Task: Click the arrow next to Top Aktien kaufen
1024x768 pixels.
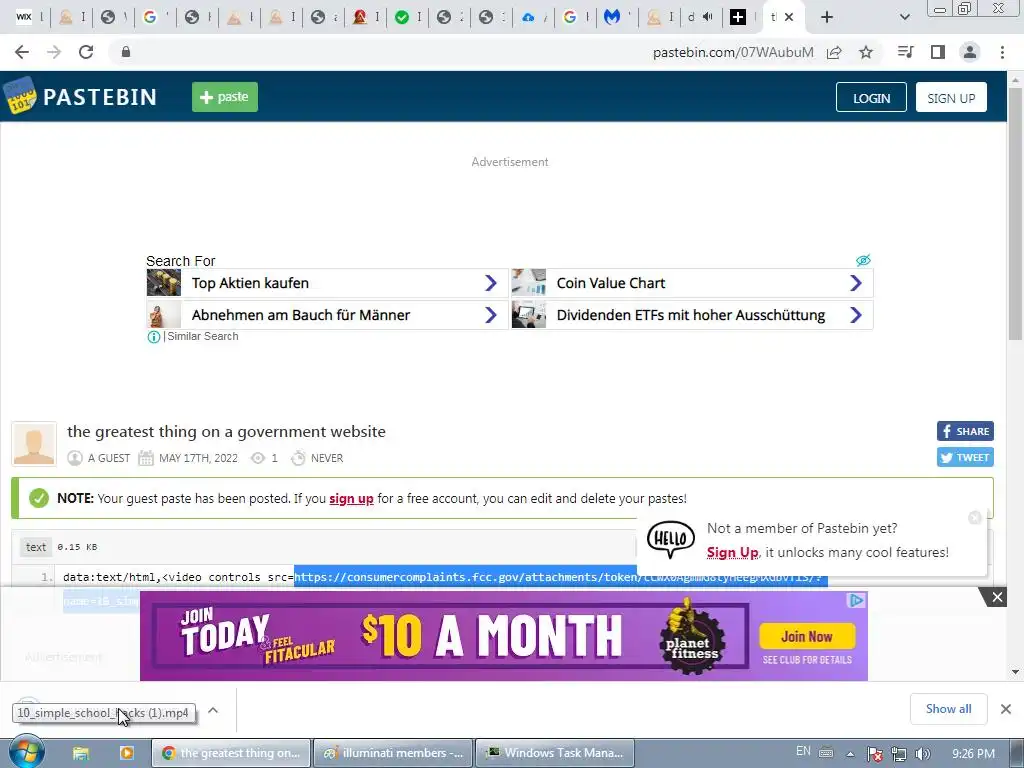Action: coord(490,283)
